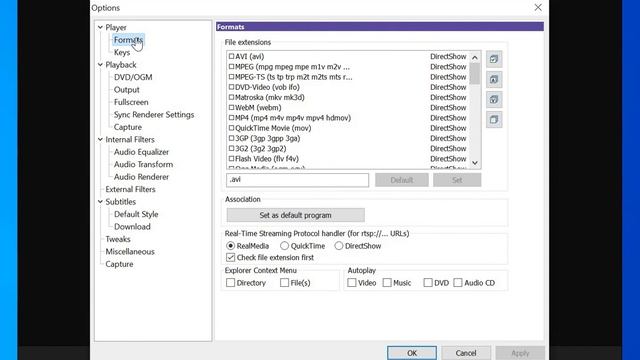Click Set as default program button
640x360 pixels.
pos(296,215)
